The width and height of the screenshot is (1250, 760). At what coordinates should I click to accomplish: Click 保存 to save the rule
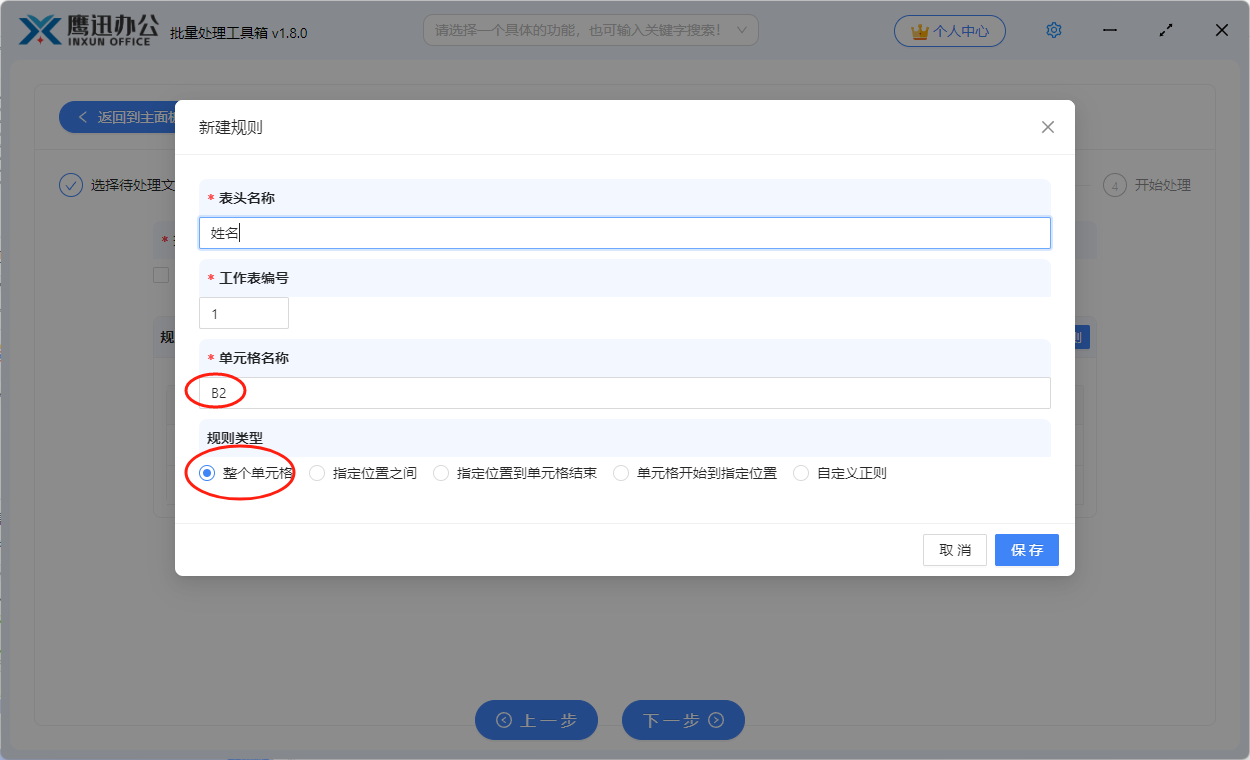[1026, 550]
